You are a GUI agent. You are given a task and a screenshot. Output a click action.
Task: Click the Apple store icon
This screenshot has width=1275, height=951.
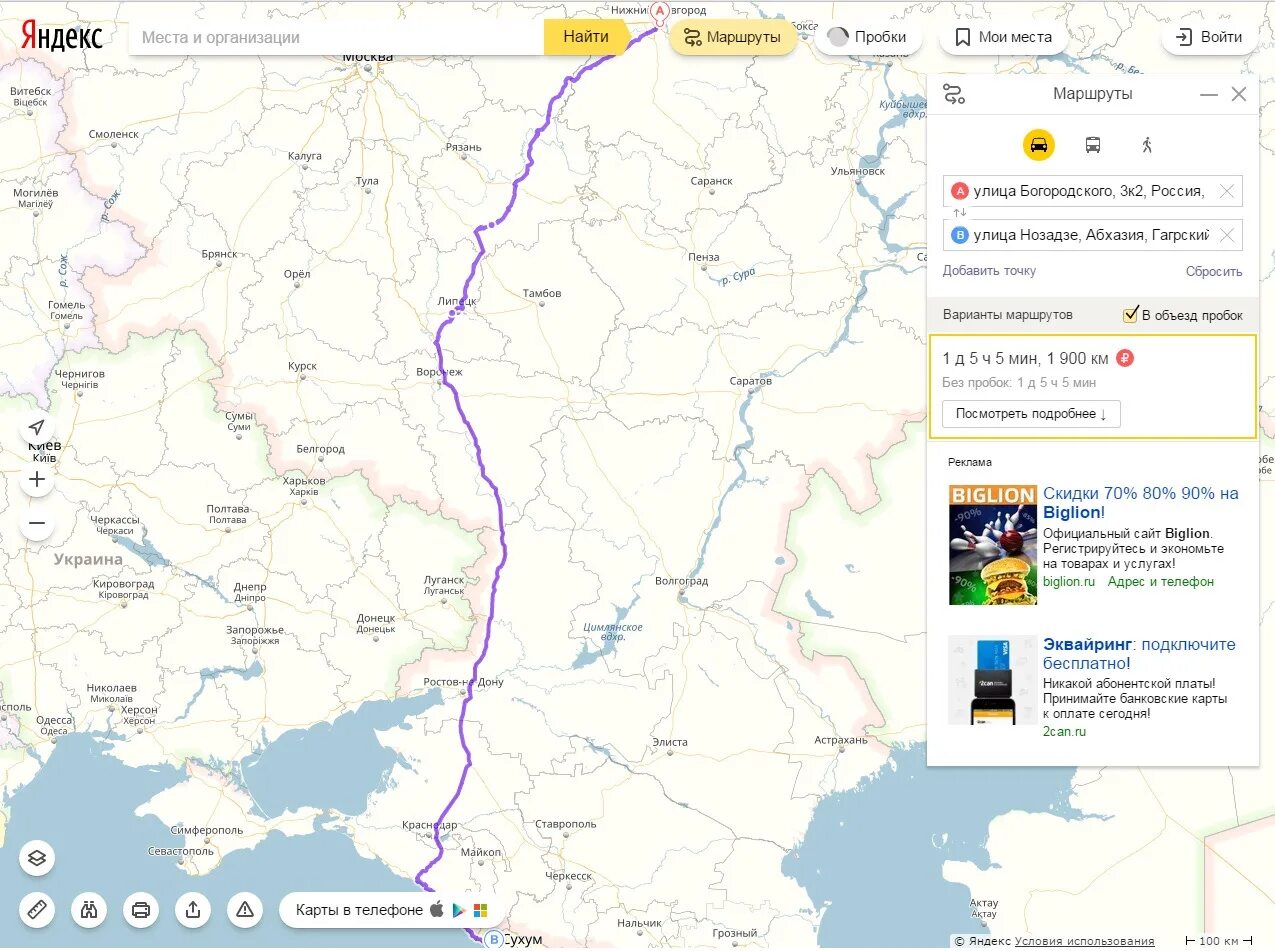(436, 909)
